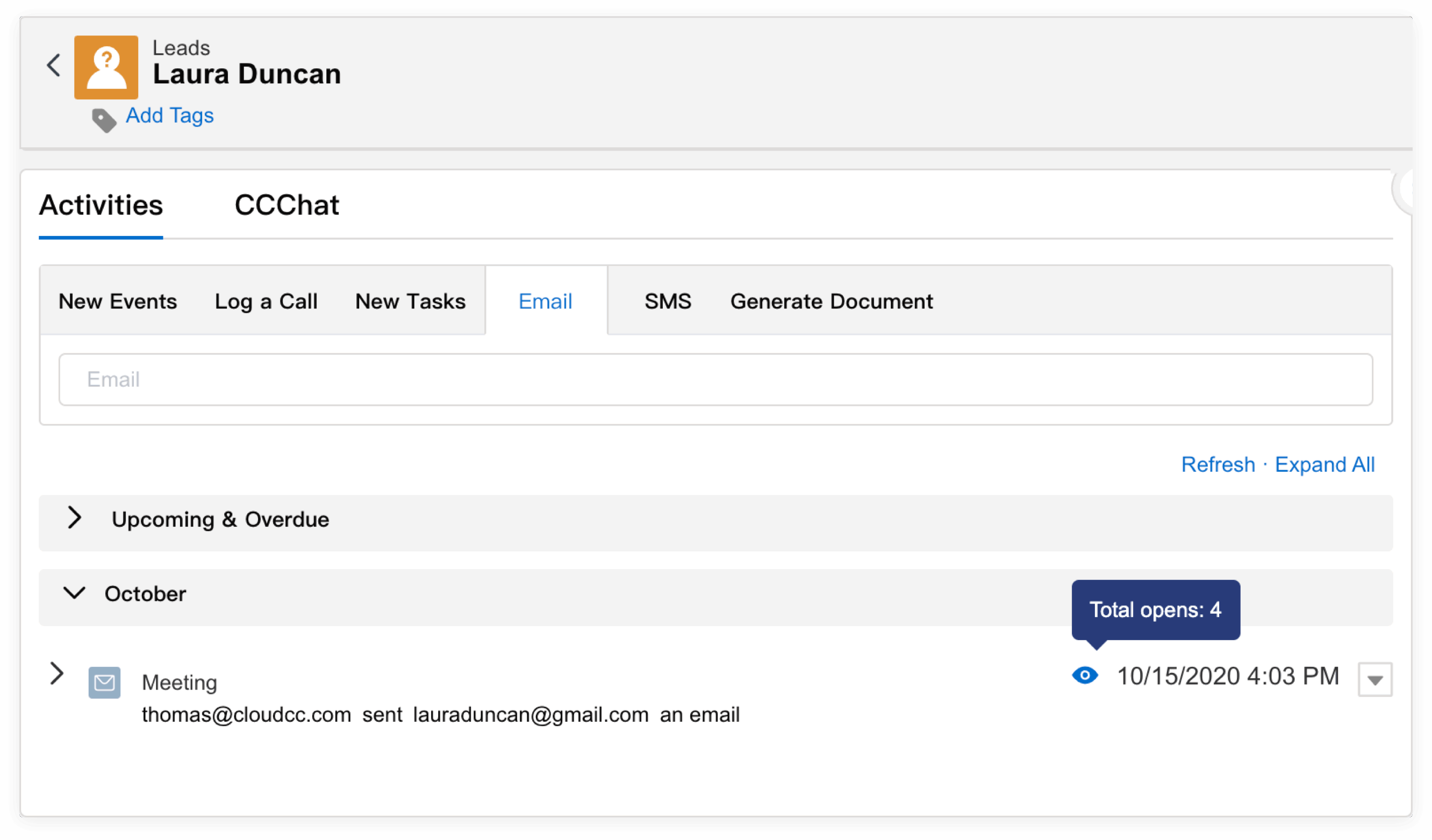Switch to the SMS tab
This screenshot has height=840, width=1432.
tap(668, 301)
